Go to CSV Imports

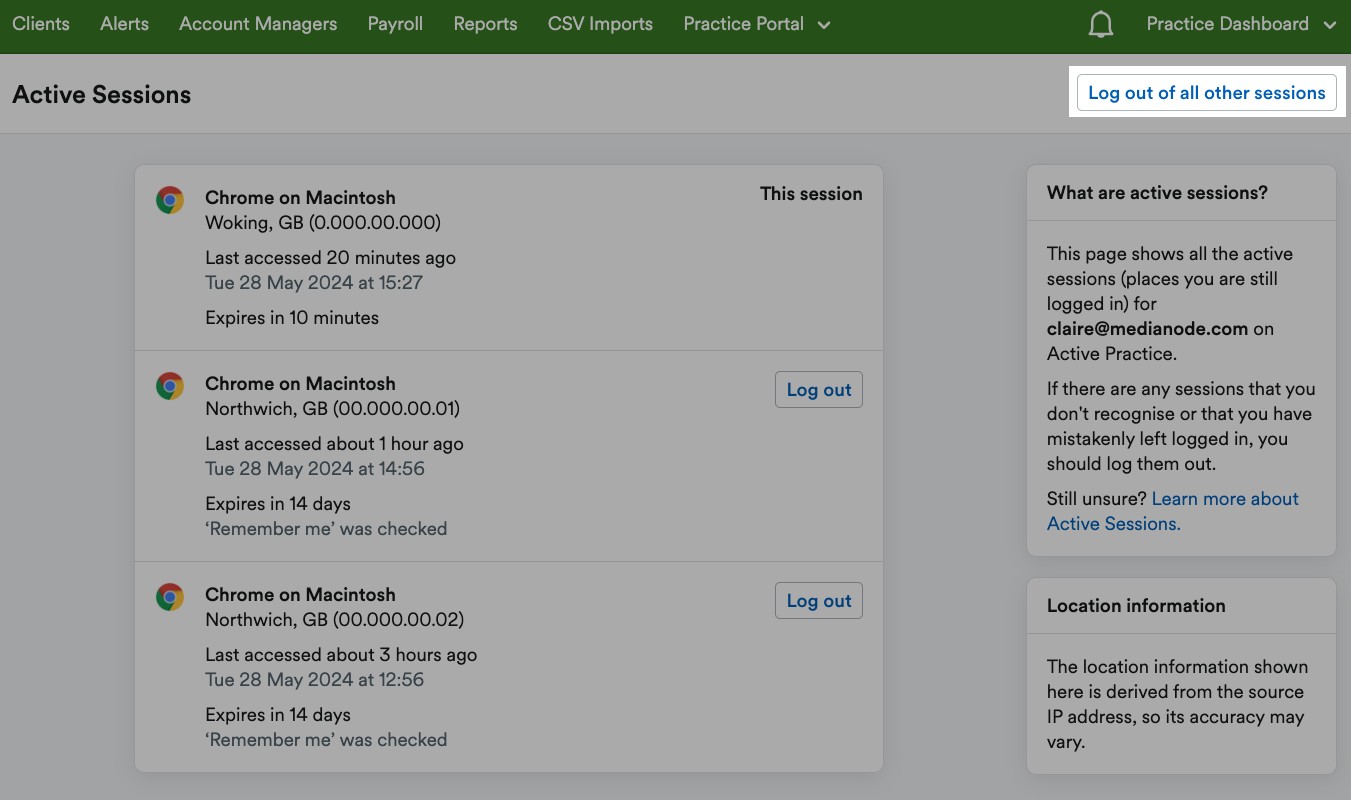(x=599, y=23)
